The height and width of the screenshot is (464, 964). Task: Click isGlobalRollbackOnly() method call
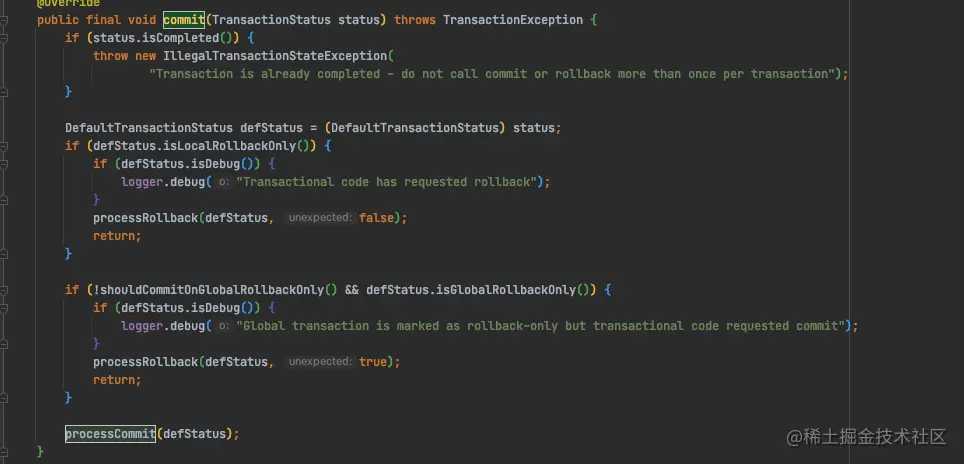tap(513, 289)
